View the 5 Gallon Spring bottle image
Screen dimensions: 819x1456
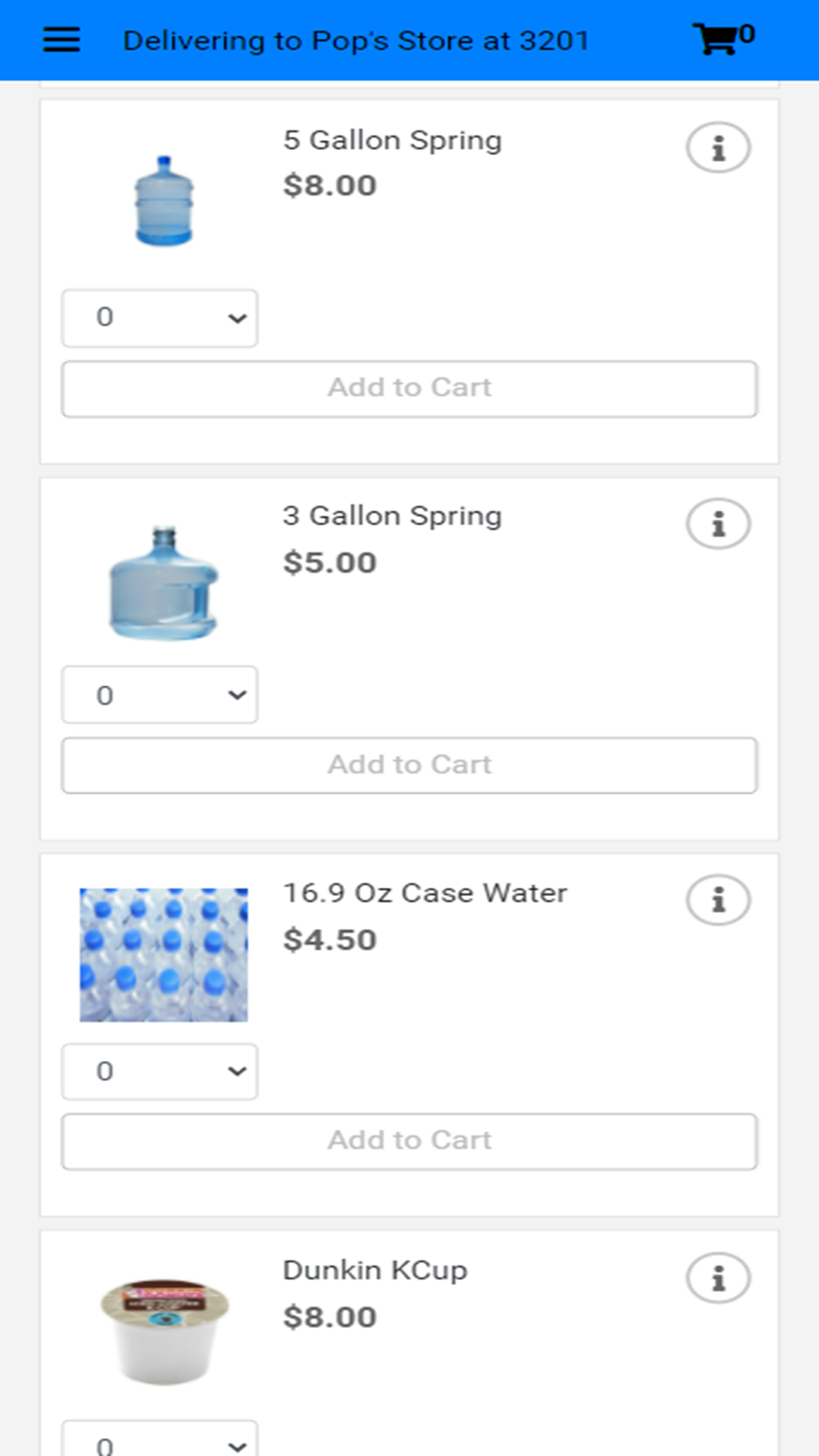tap(164, 201)
